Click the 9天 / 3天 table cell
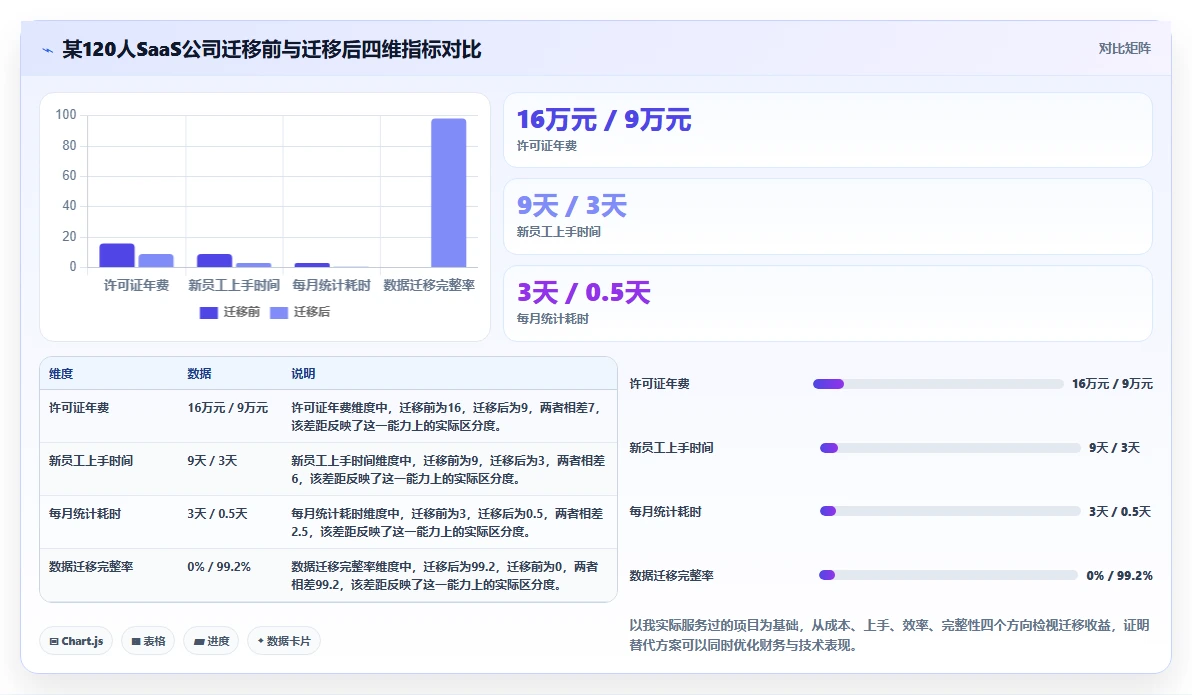The height and width of the screenshot is (695, 1192). [x=212, y=461]
